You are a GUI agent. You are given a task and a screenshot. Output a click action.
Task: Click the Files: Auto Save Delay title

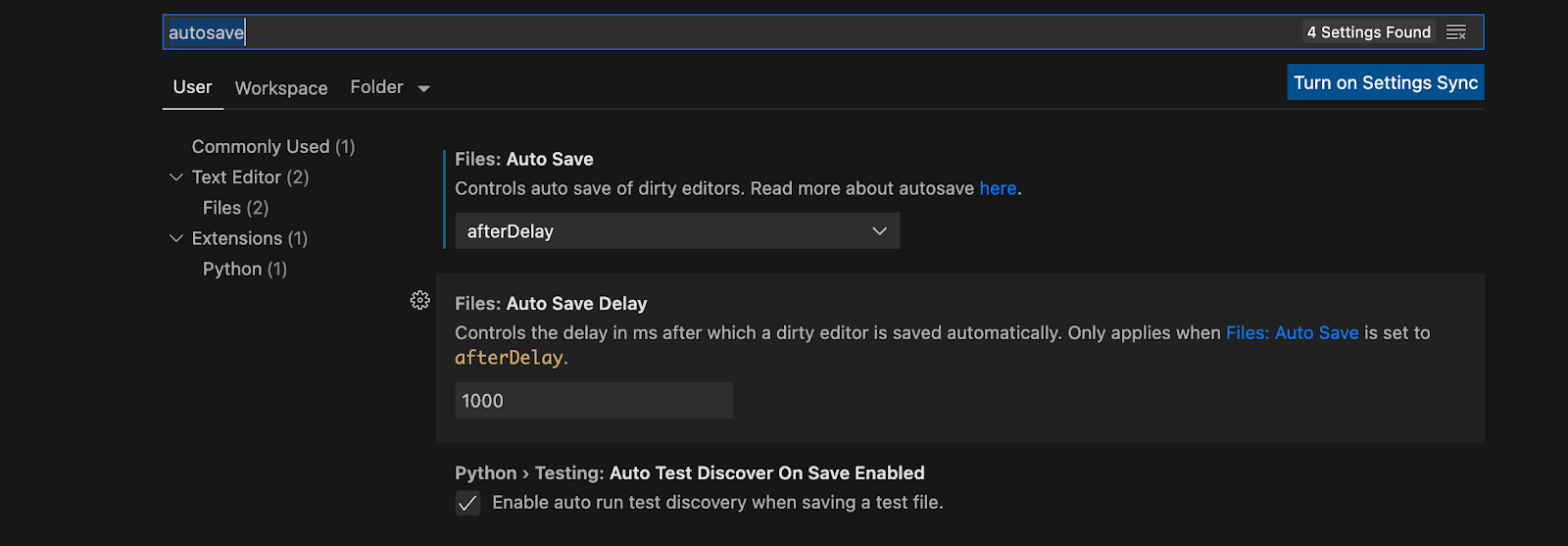click(551, 304)
